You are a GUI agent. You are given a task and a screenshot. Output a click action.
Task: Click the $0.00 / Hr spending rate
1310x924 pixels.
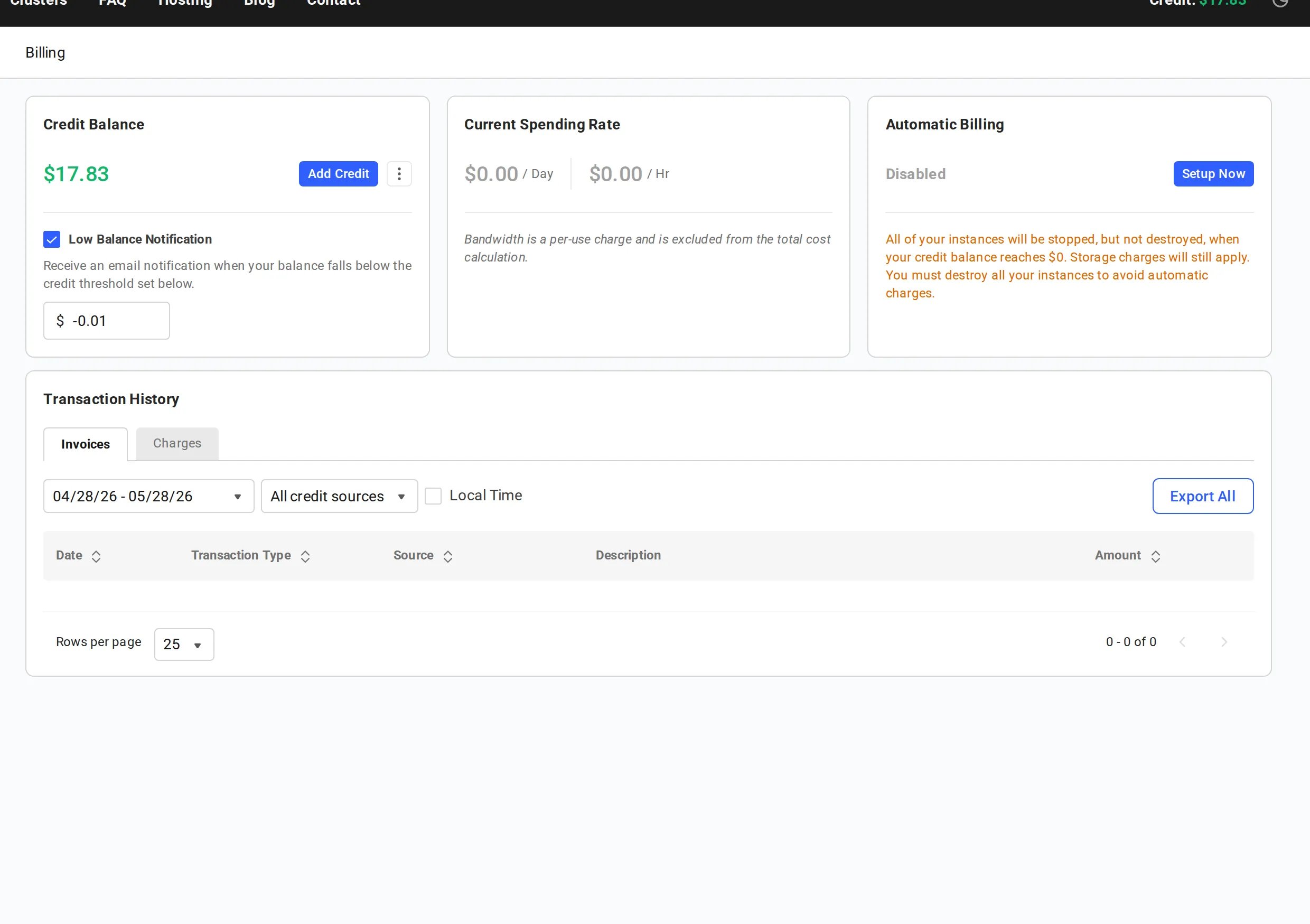point(629,174)
